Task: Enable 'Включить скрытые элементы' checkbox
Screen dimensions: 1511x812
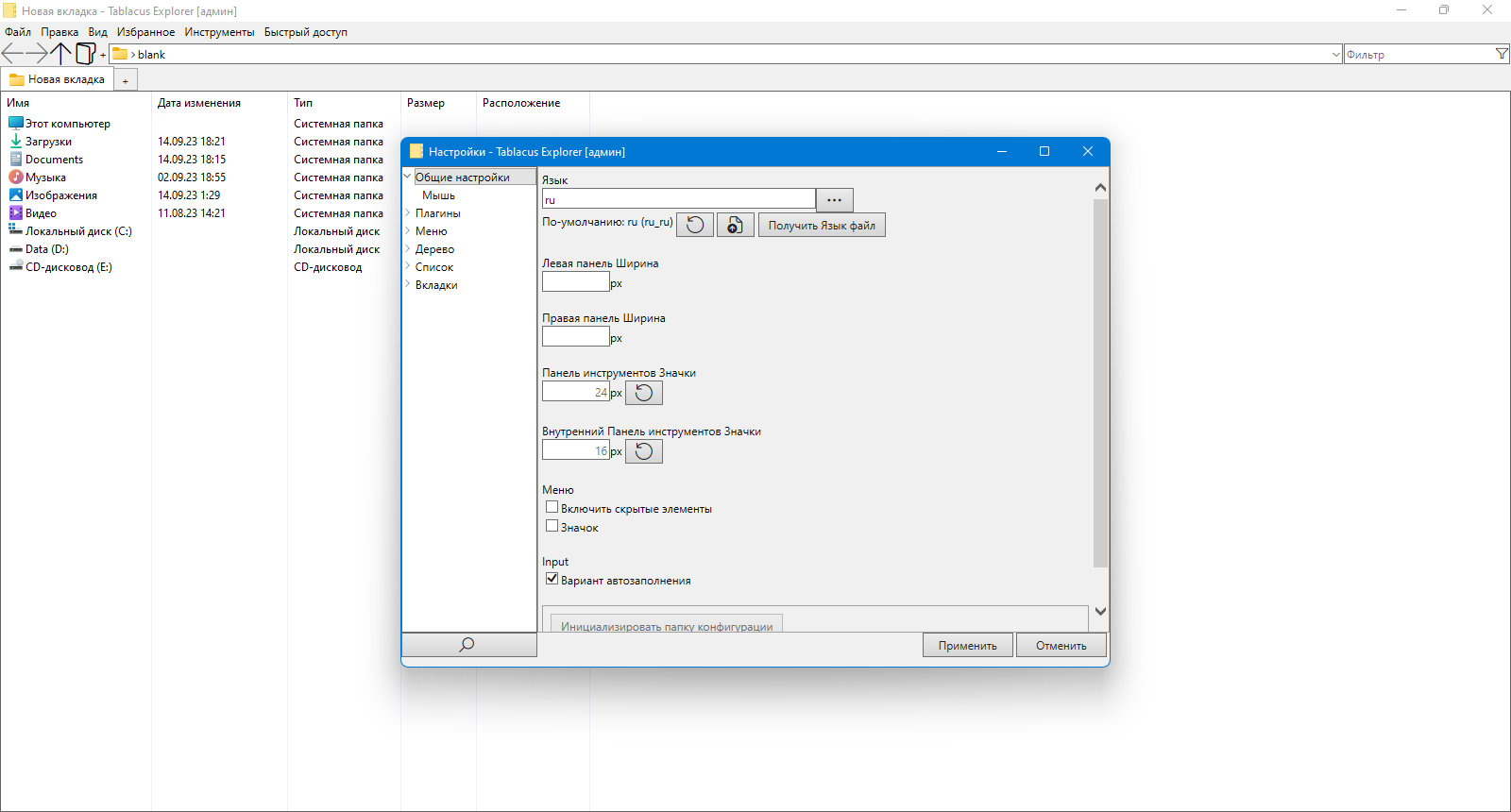Action: (x=552, y=507)
